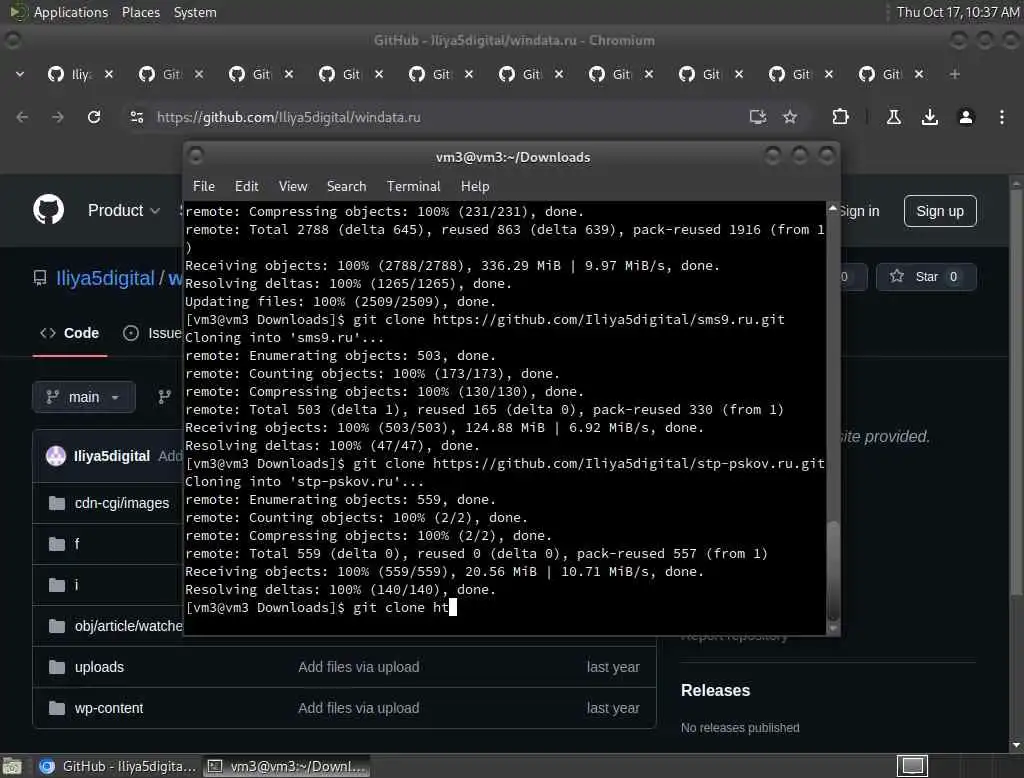Viewport: 1024px width, 778px height.
Task: Open Chromium three-dot menu
Action: tap(1002, 117)
